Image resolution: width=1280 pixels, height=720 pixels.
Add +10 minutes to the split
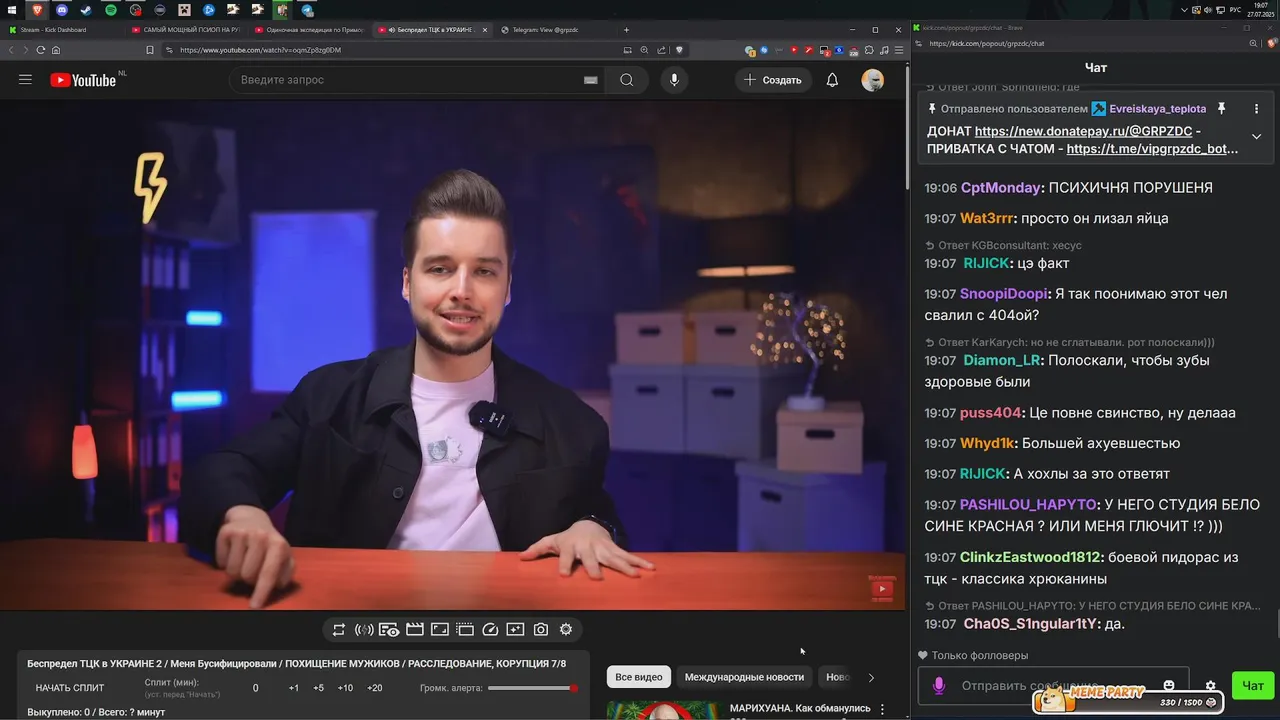345,688
